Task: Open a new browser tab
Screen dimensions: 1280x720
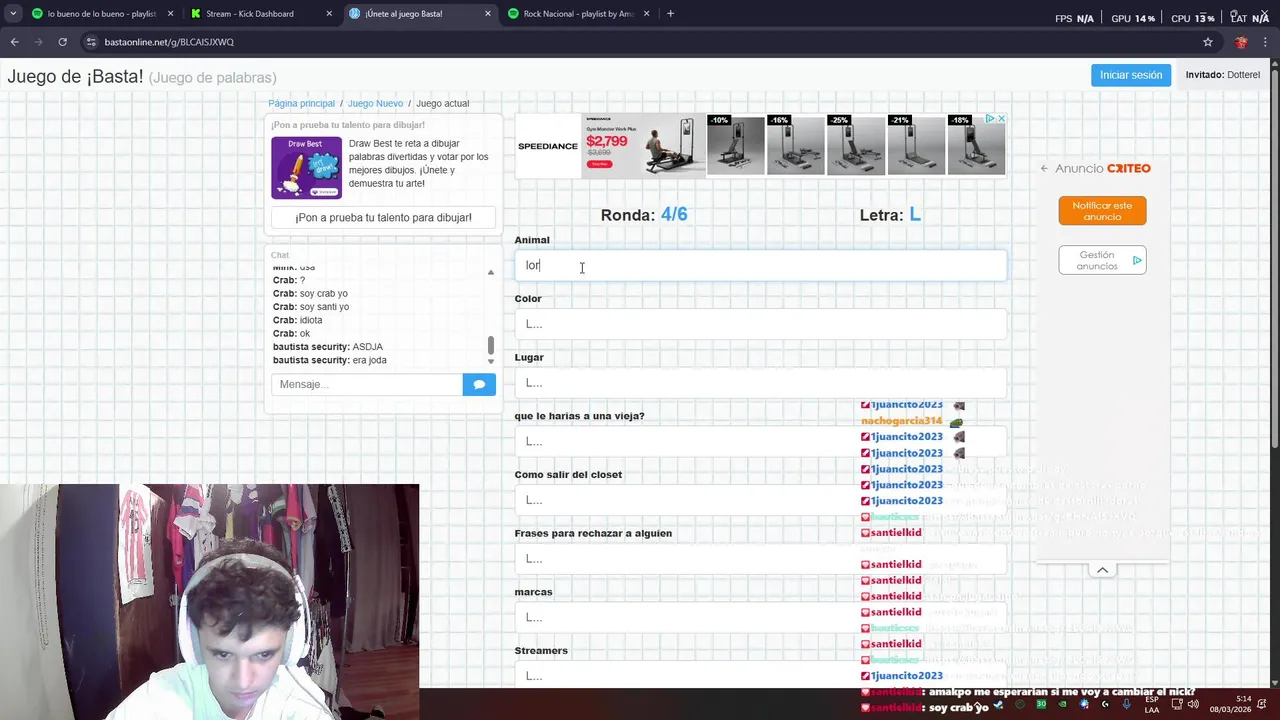Action: (x=670, y=14)
